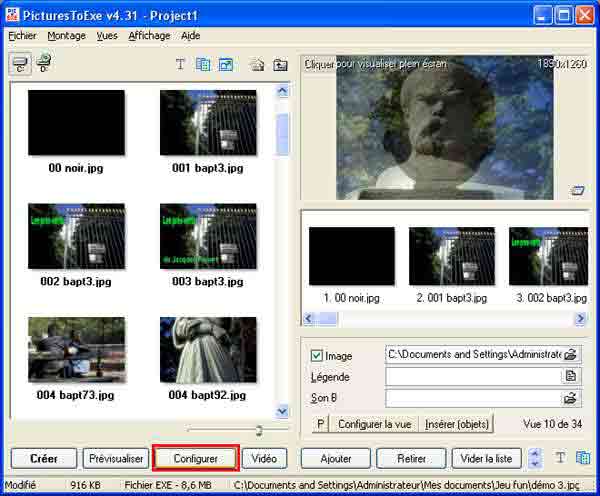600x496 pixels.
Task: Open the Légende text editor icon
Action: (x=570, y=376)
